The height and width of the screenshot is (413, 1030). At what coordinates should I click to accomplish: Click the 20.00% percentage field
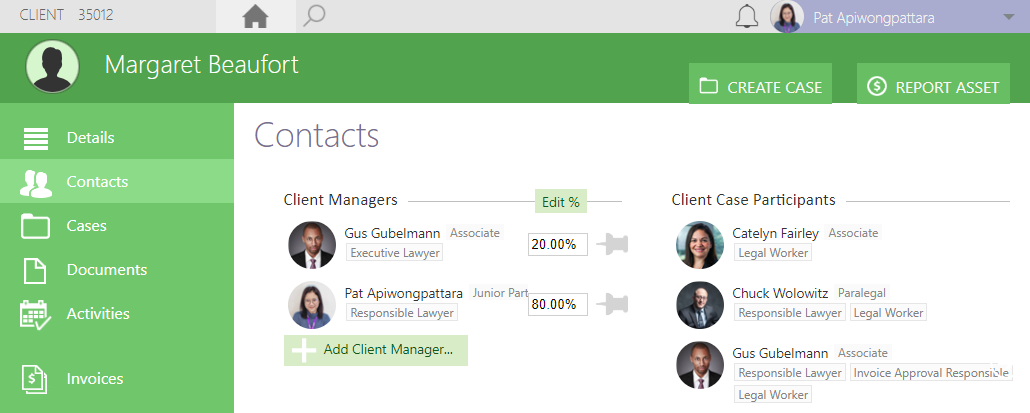click(558, 245)
